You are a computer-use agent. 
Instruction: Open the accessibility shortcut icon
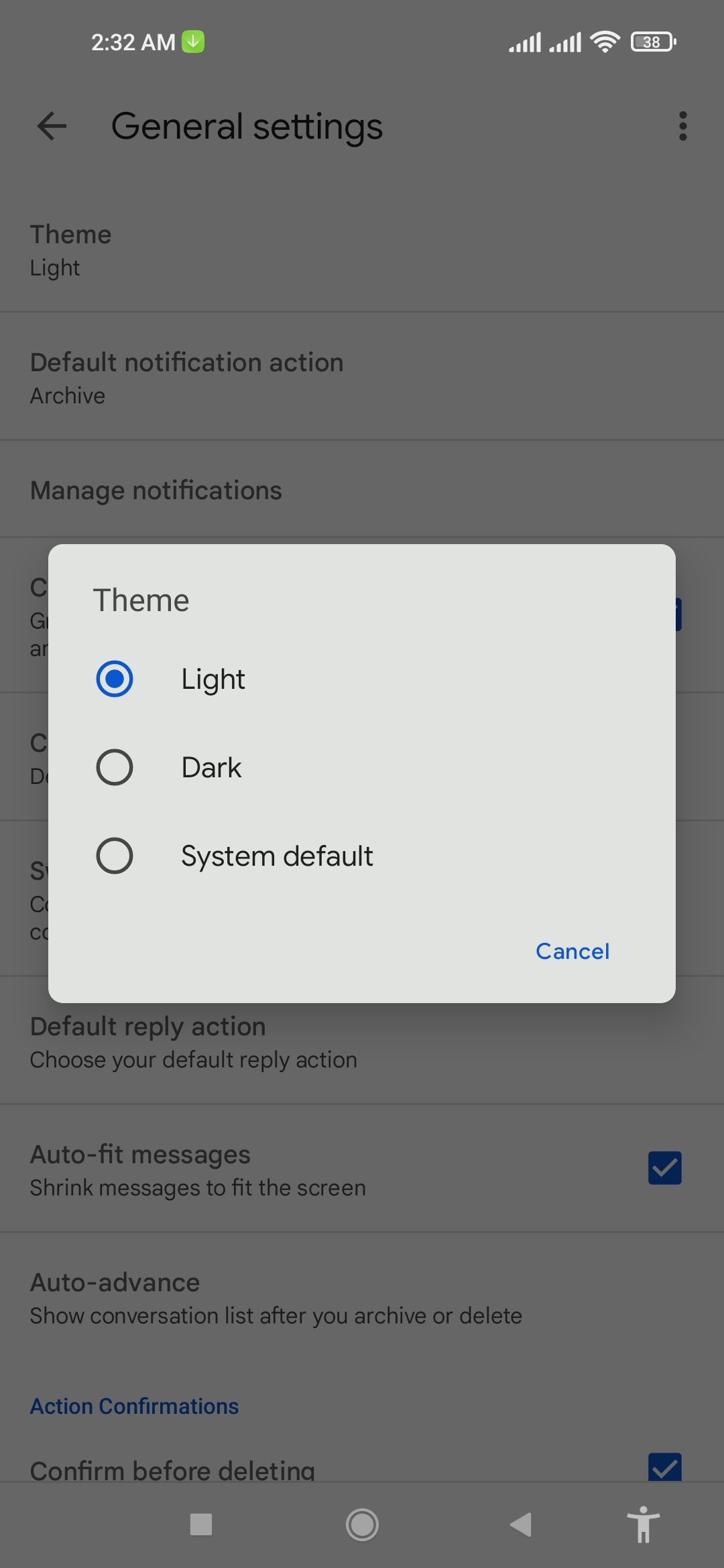pyautogui.click(x=643, y=1524)
